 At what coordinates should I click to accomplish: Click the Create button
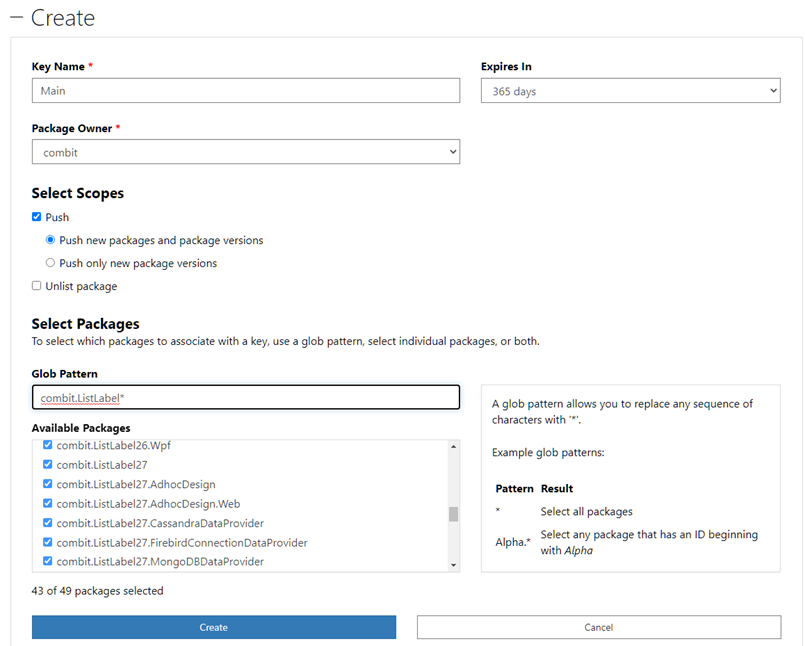(x=213, y=627)
